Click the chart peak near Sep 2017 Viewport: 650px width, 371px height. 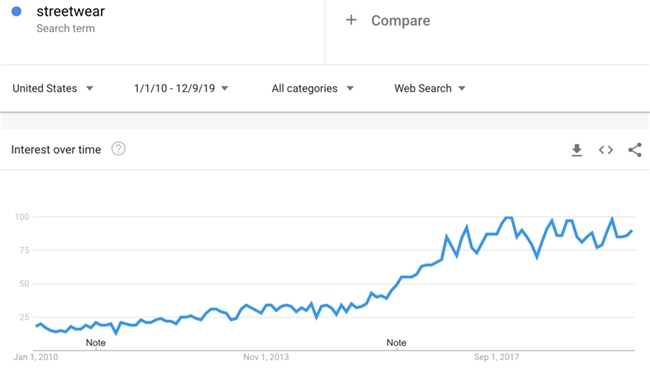coord(508,217)
